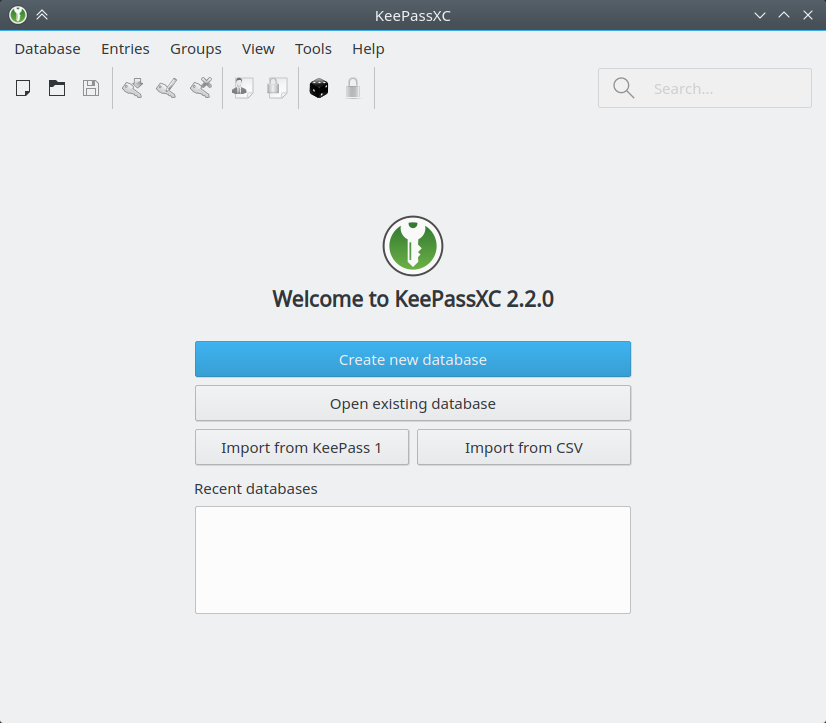The width and height of the screenshot is (826, 723).
Task: Click the Delete entry key icon
Action: [201, 88]
